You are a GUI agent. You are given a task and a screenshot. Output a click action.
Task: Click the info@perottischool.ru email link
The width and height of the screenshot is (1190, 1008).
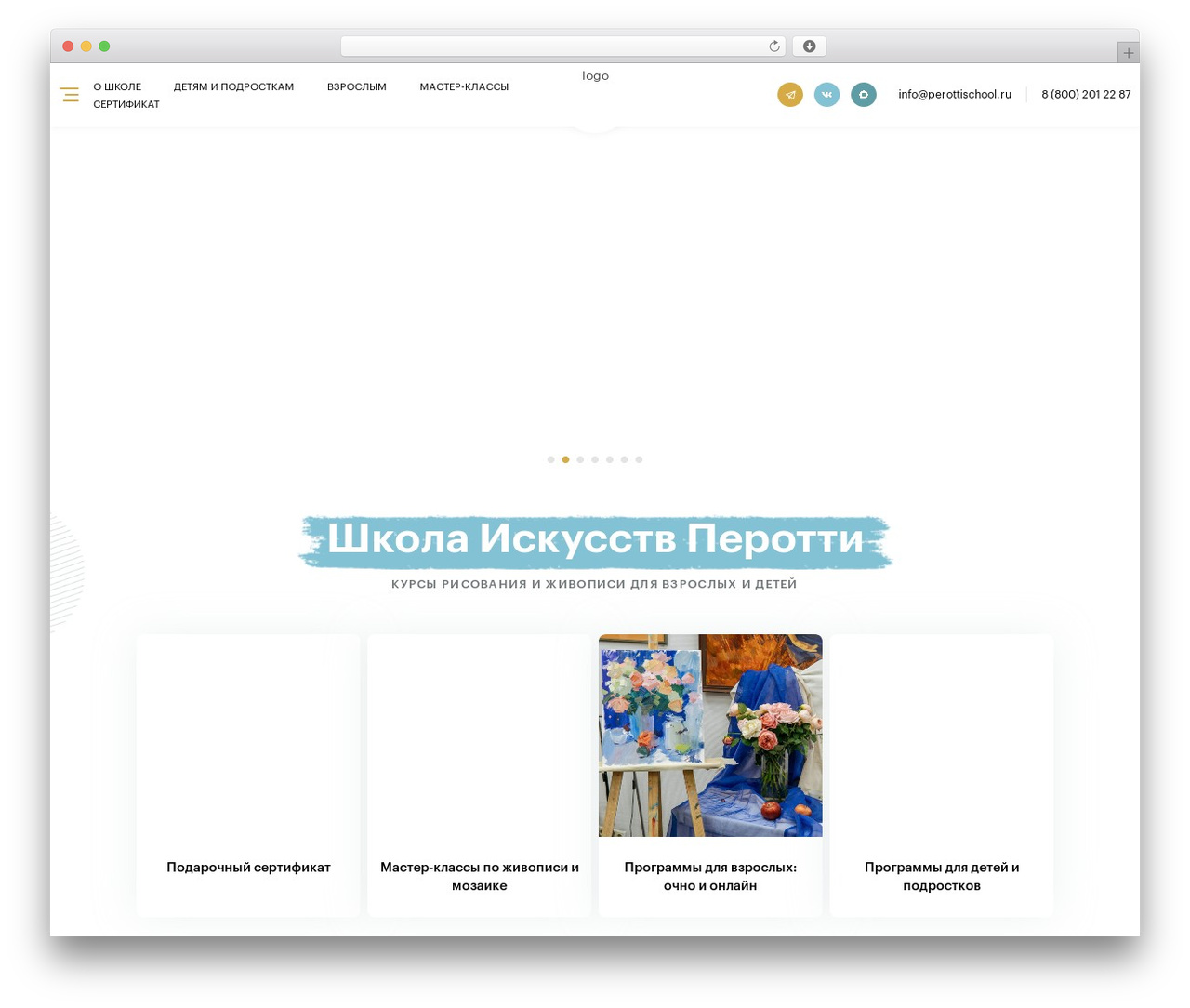click(x=955, y=95)
